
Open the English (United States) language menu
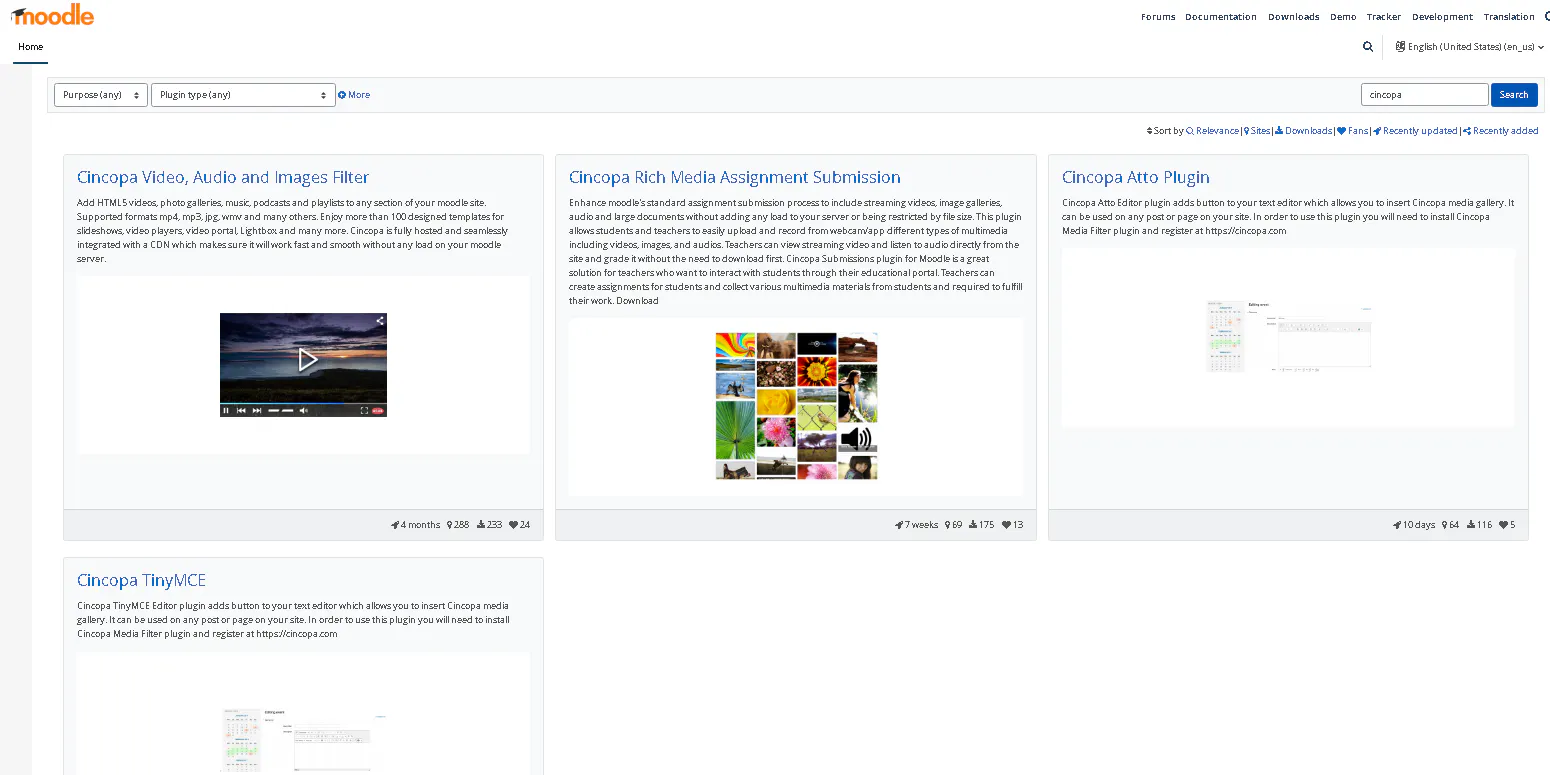click(x=1470, y=46)
